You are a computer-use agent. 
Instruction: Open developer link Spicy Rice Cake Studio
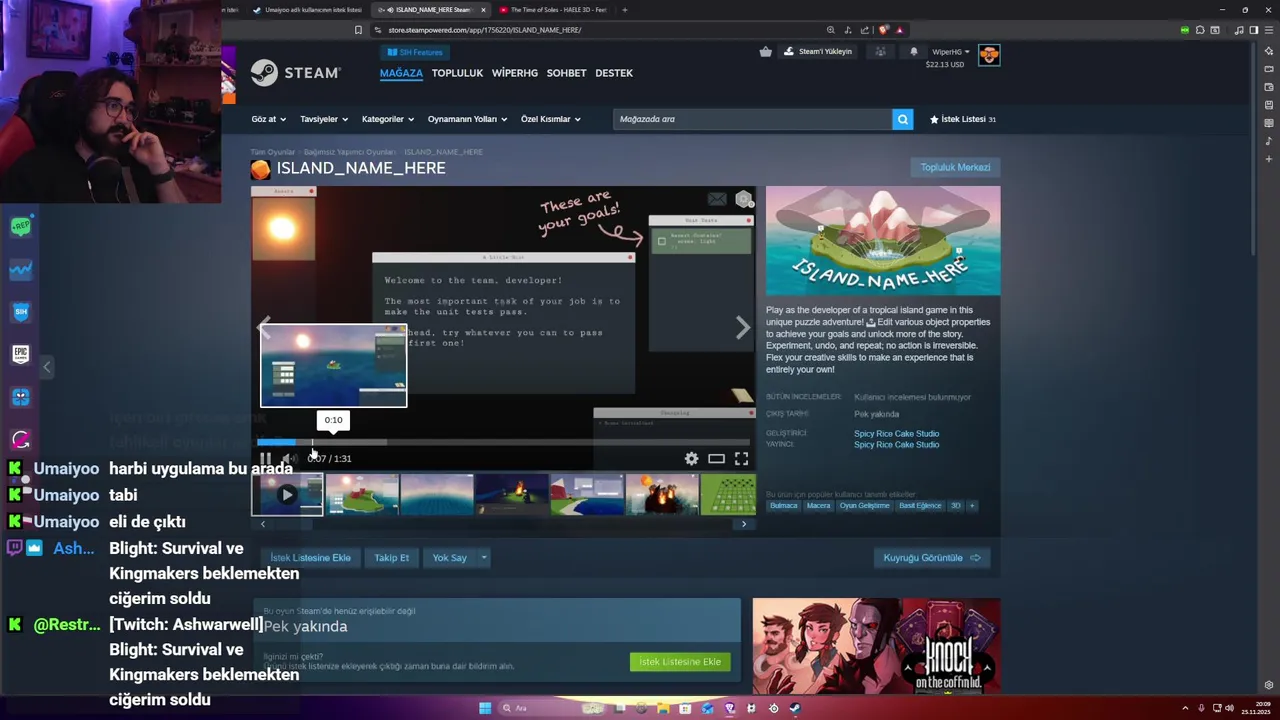[896, 434]
